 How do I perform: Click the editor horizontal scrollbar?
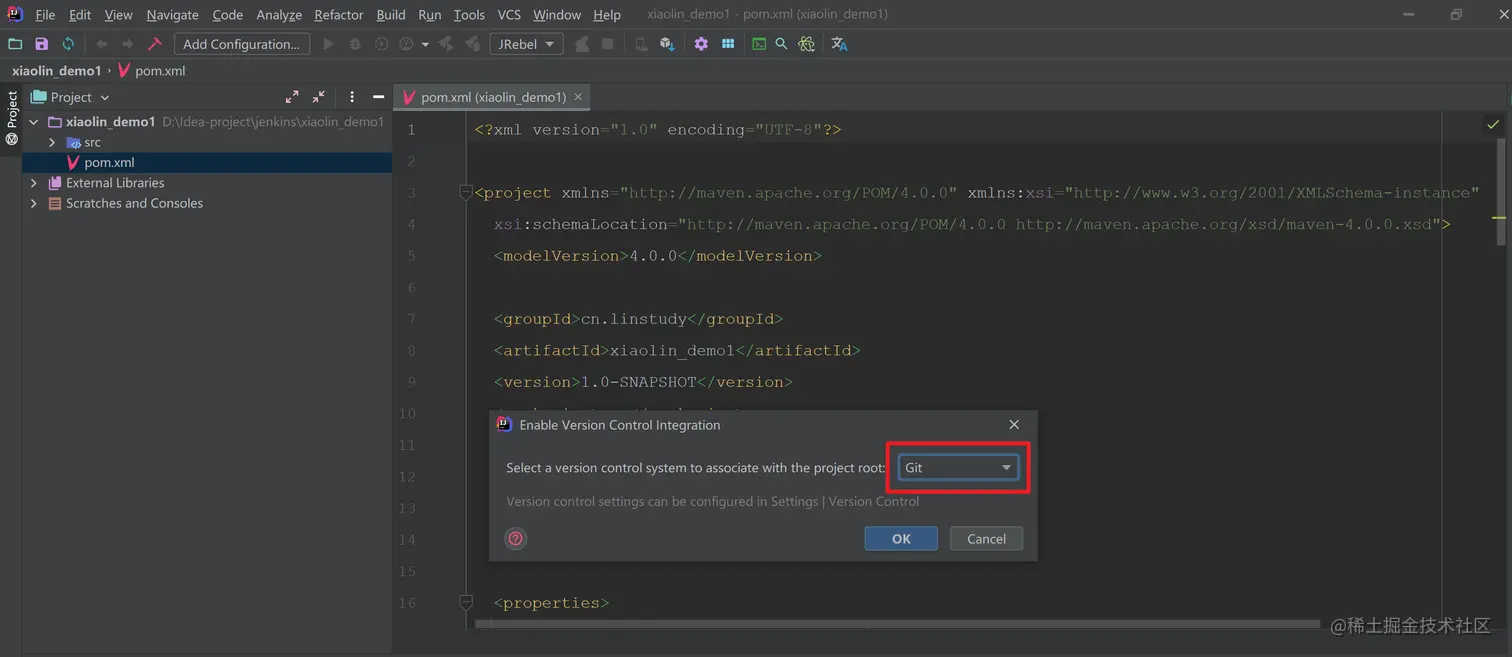898,624
